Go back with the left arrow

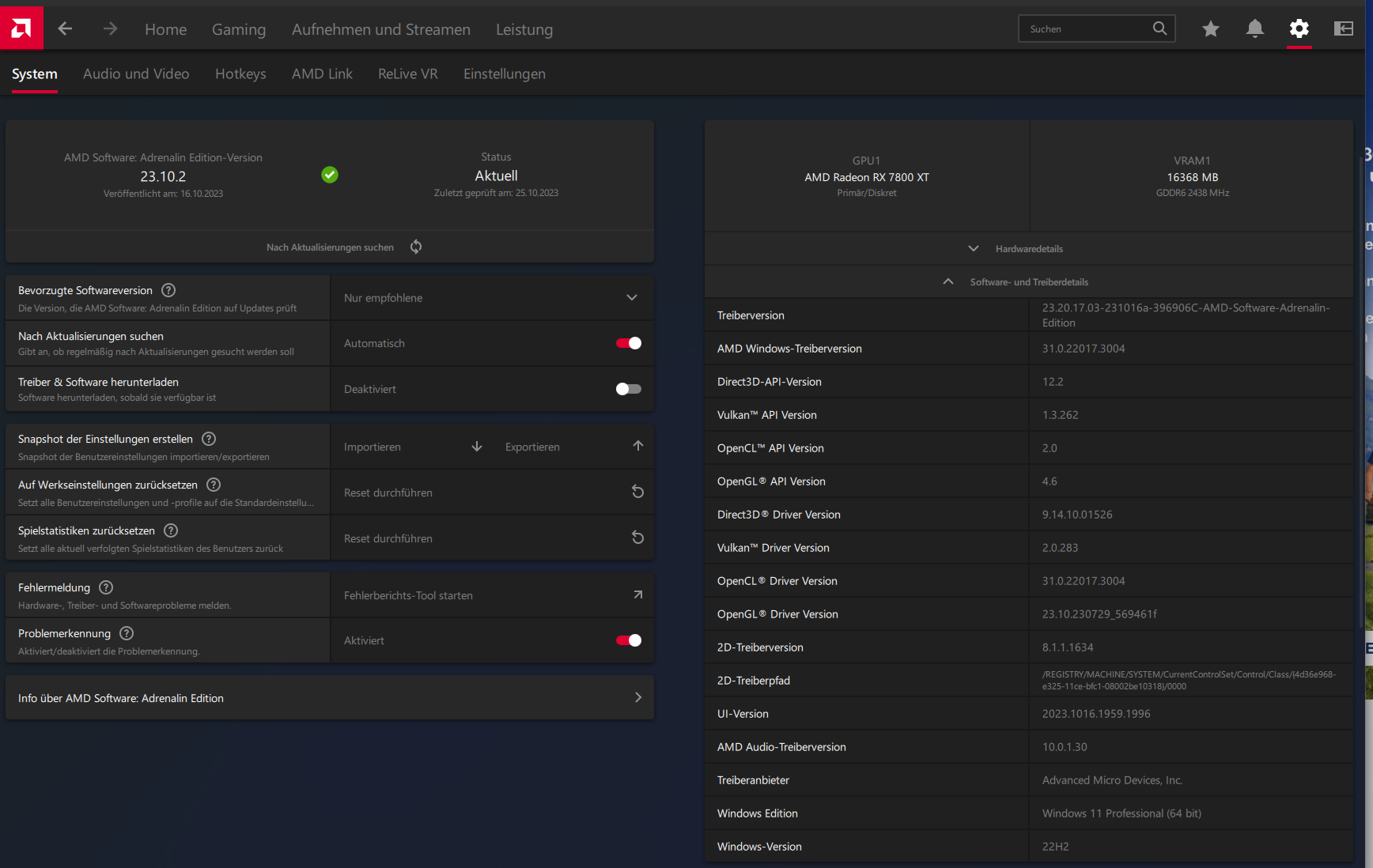coord(65,28)
